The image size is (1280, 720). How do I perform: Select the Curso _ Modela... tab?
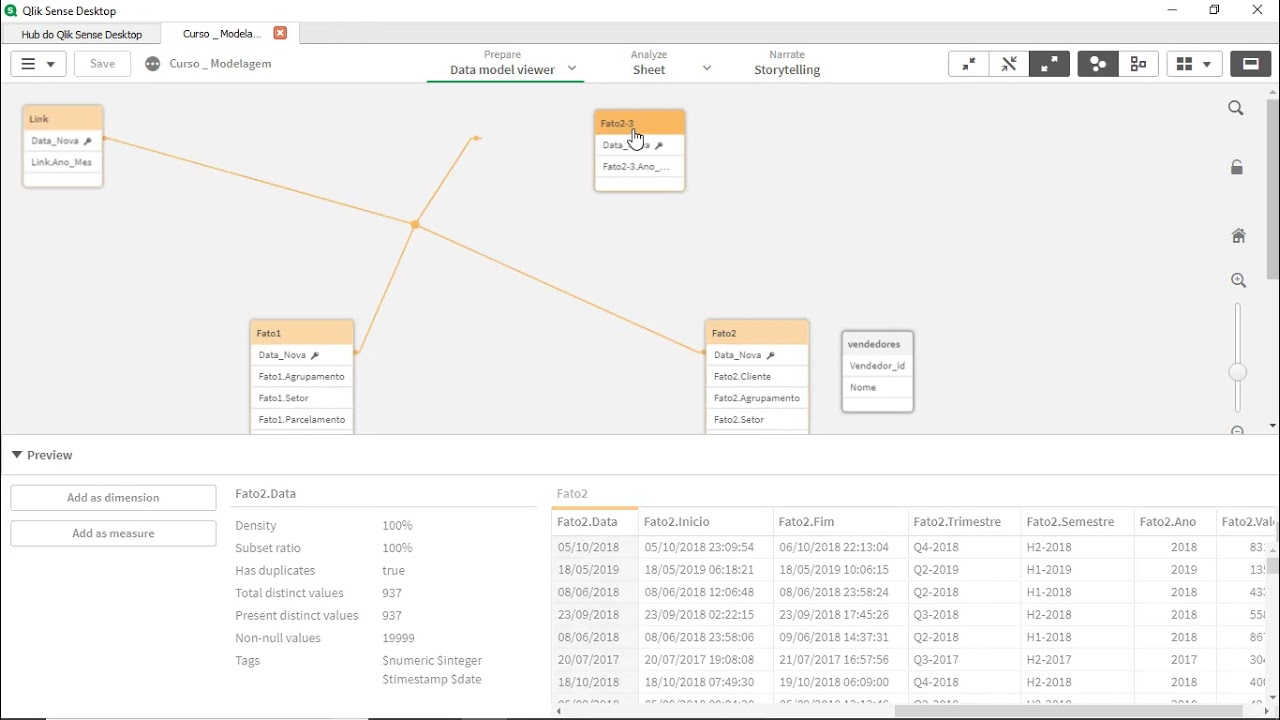[221, 34]
